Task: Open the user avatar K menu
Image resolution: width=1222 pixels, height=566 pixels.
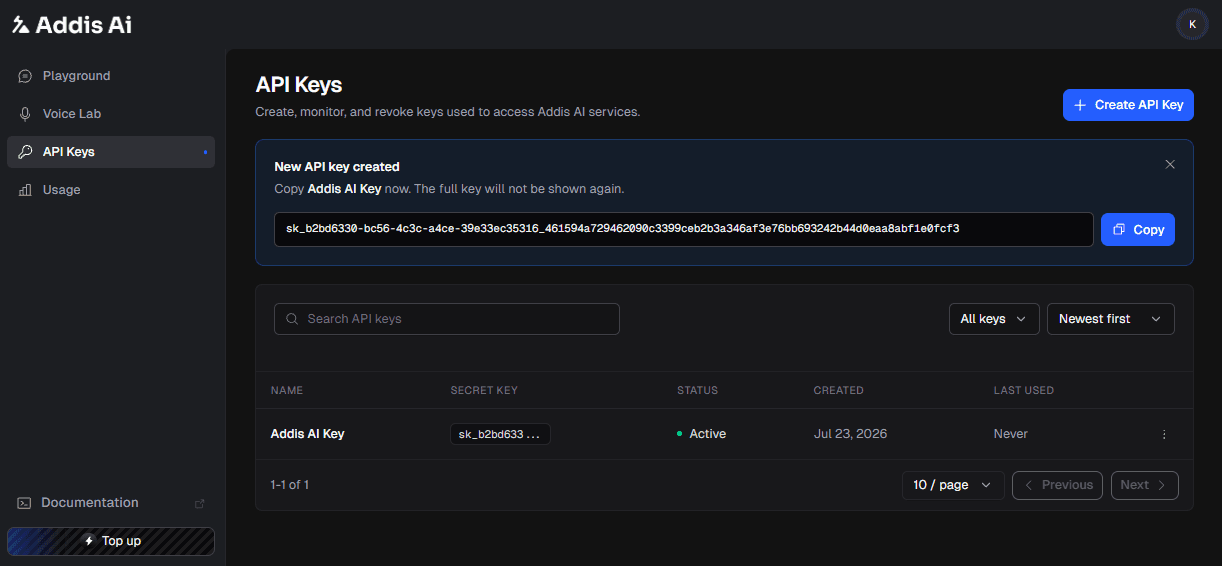Action: point(1192,24)
